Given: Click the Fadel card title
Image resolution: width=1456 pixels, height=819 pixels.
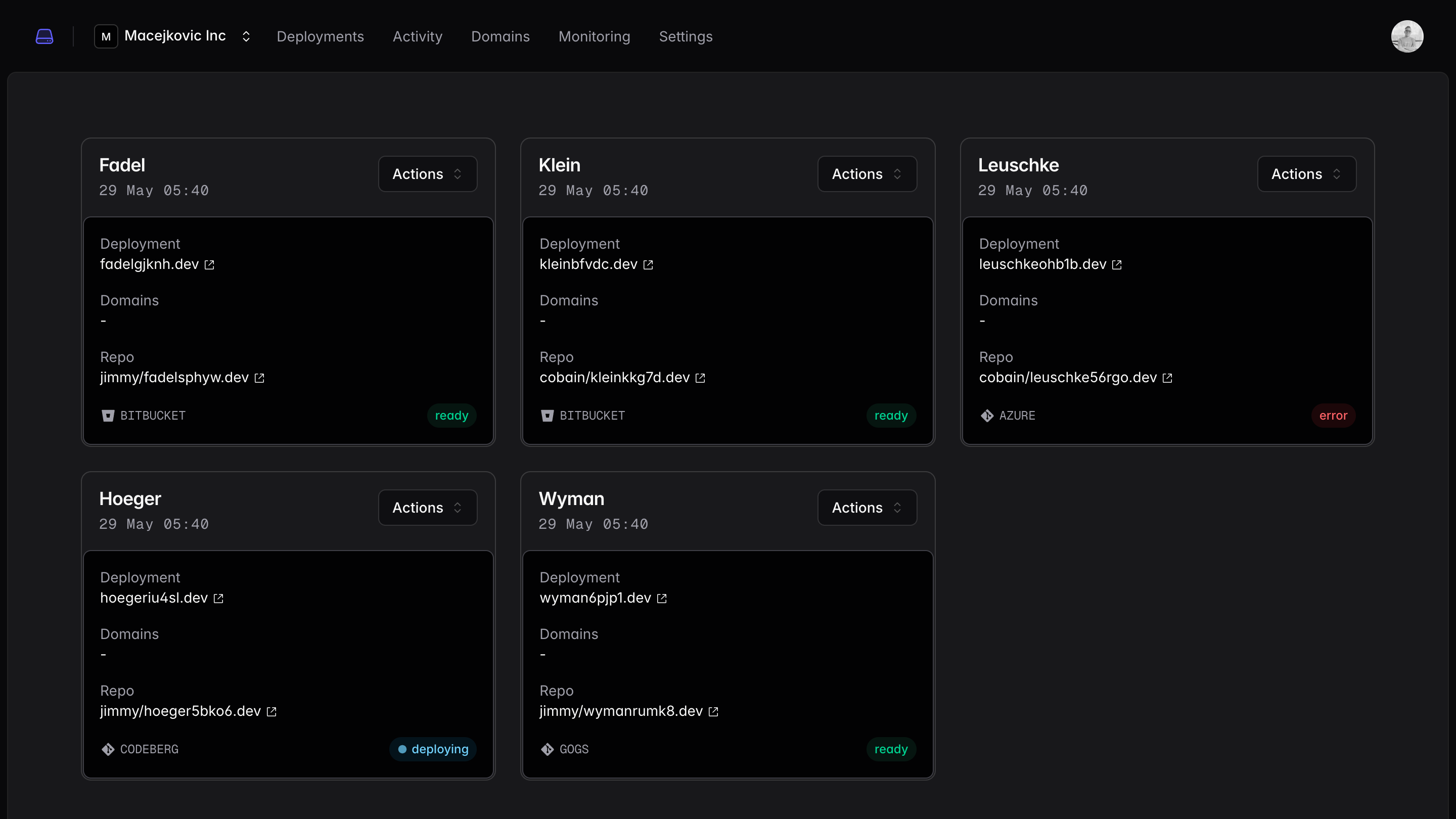Looking at the screenshot, I should pos(122,165).
